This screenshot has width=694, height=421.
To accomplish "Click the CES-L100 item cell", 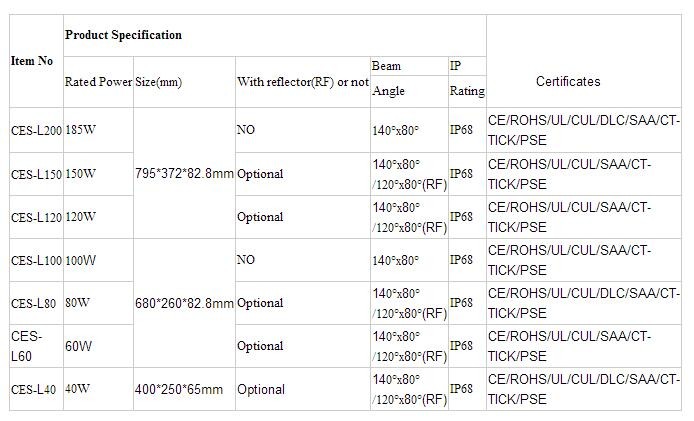I will point(36,260).
